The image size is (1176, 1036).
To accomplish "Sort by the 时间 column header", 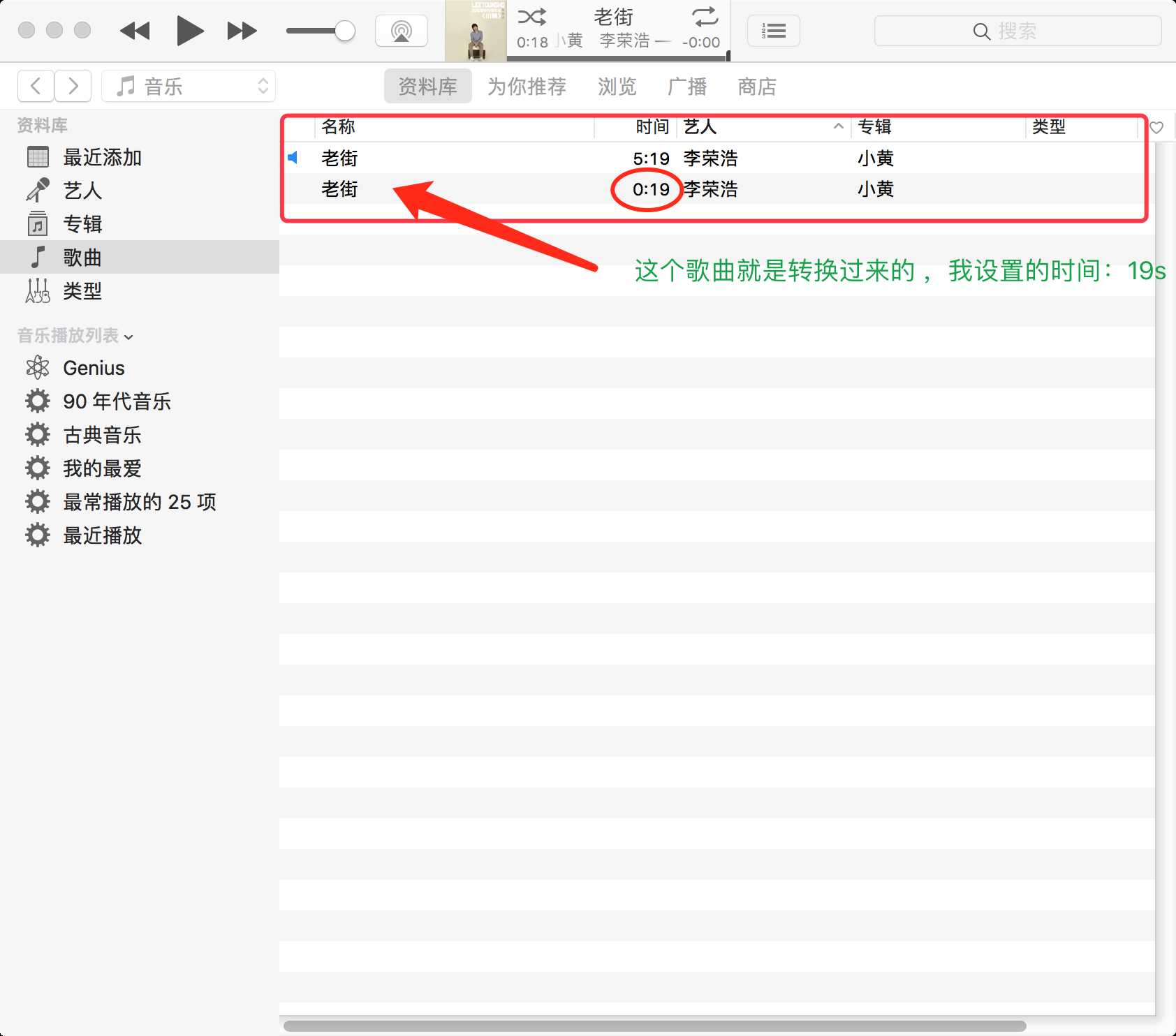I will (636, 126).
